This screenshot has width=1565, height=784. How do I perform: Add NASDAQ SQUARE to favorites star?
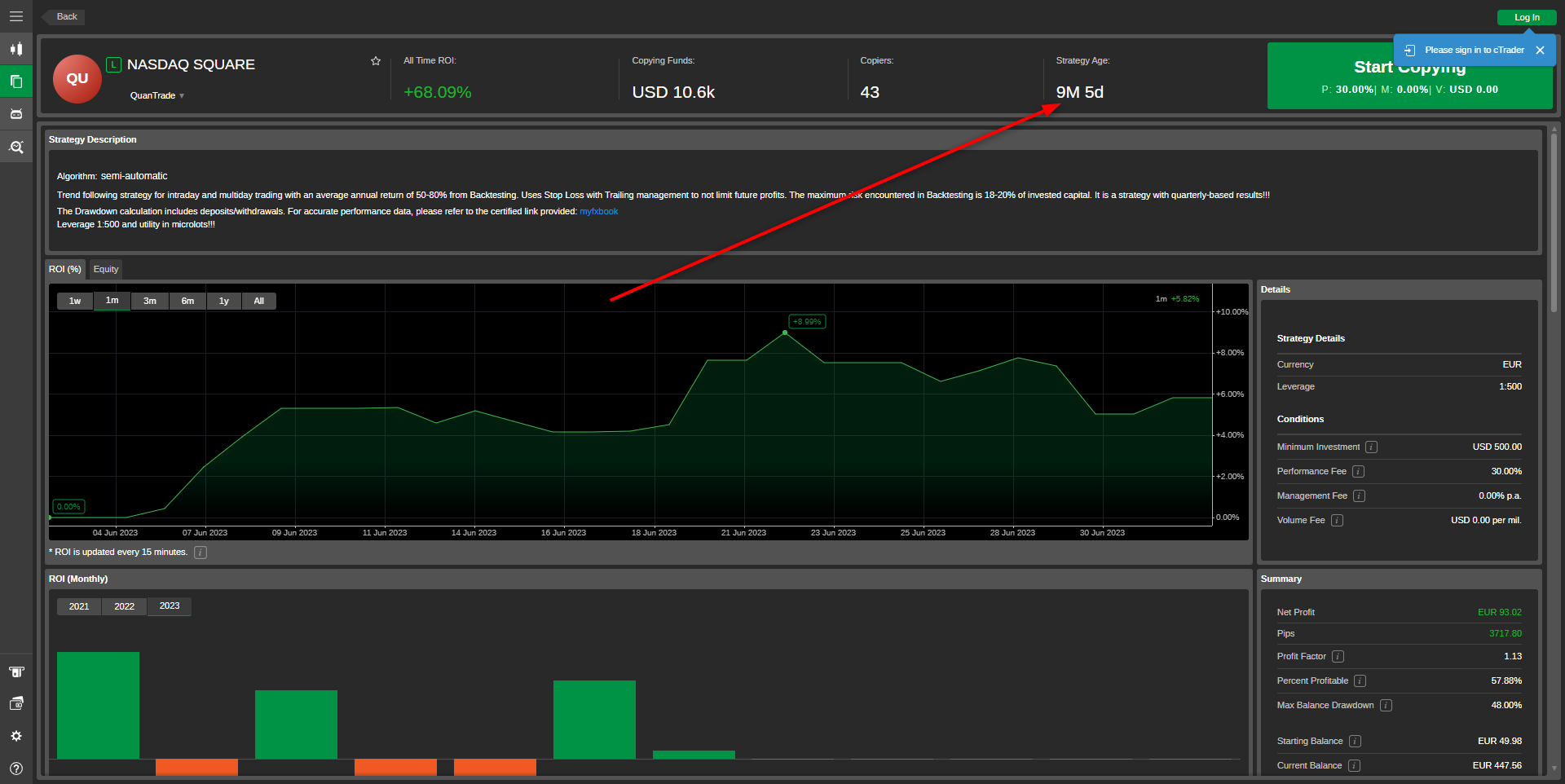click(x=376, y=61)
